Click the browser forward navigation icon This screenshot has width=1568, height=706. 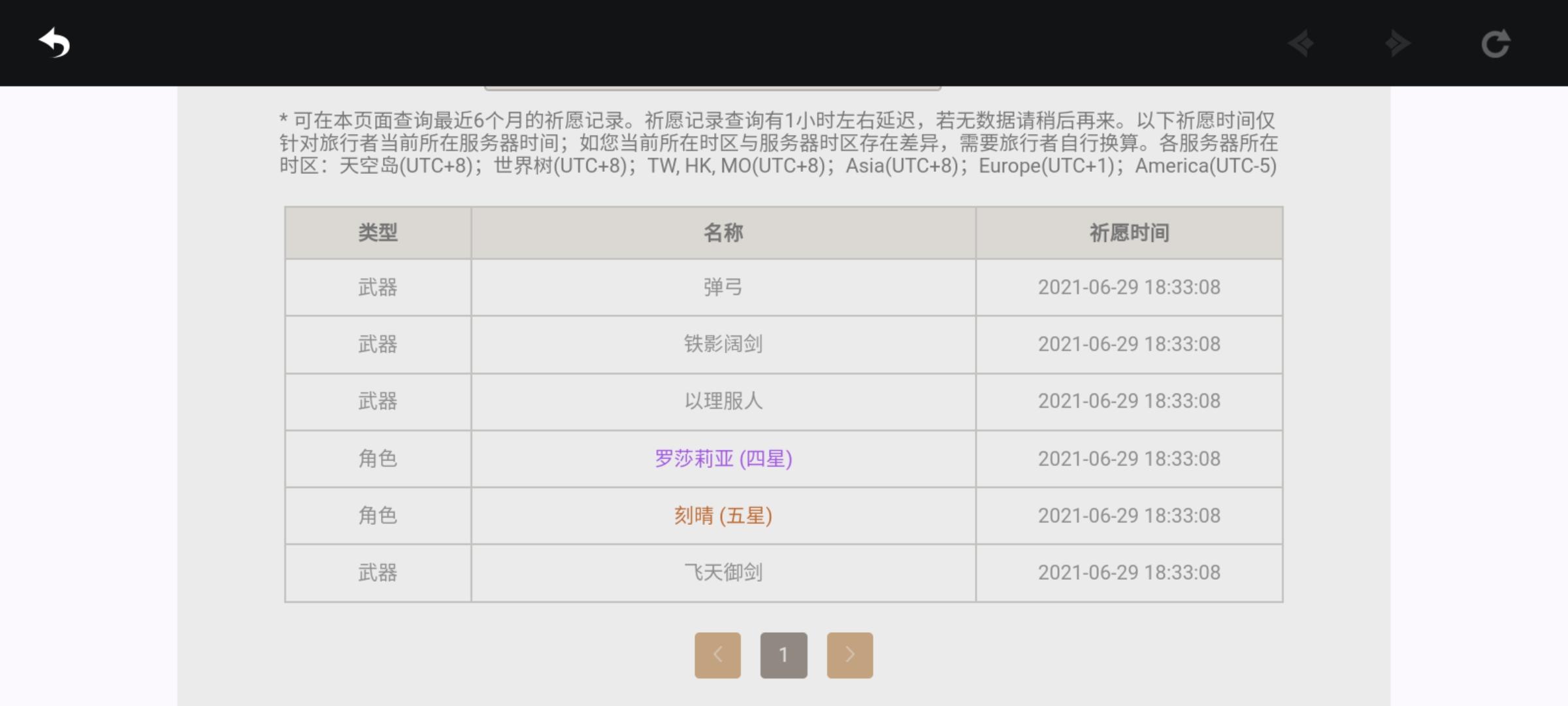coord(1397,44)
